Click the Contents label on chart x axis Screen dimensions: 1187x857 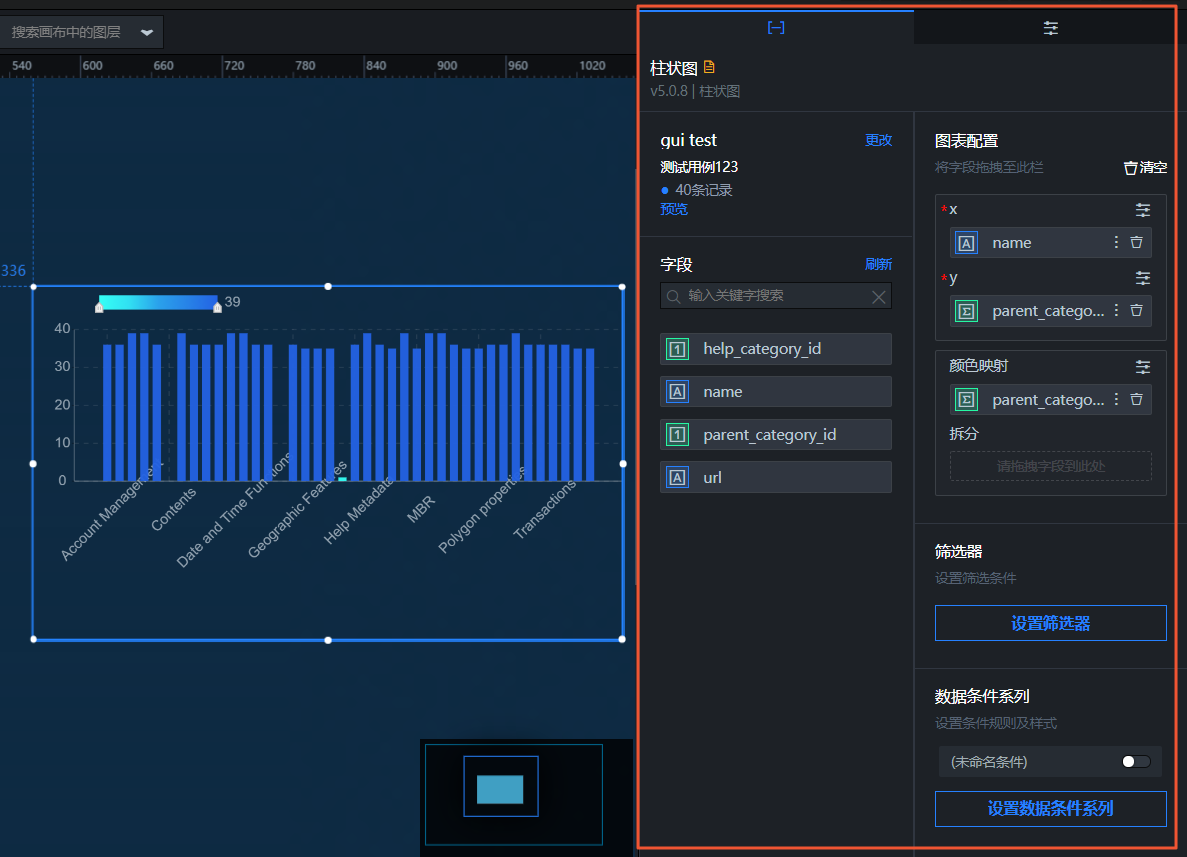[x=173, y=509]
